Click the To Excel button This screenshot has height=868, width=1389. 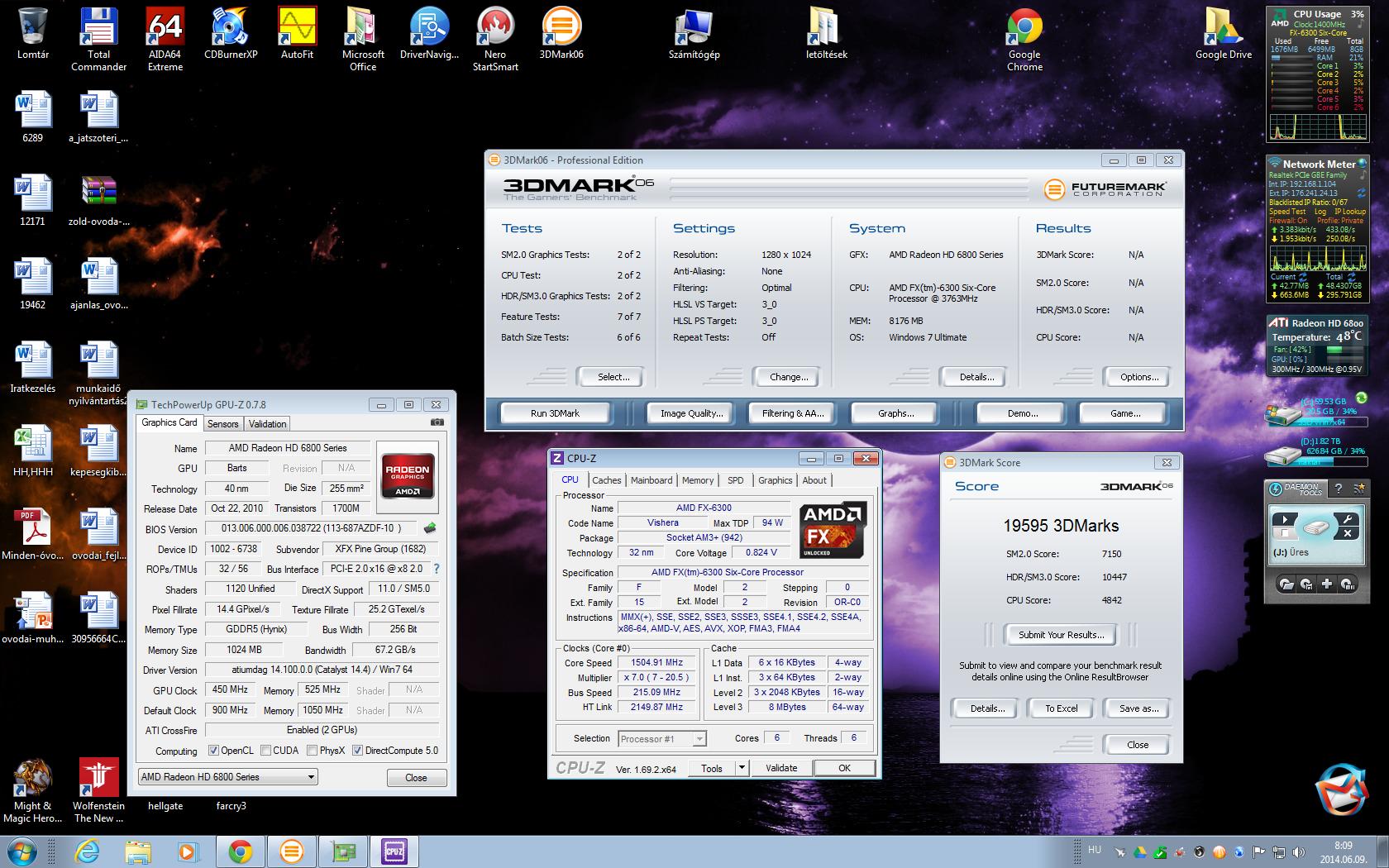point(1062,708)
